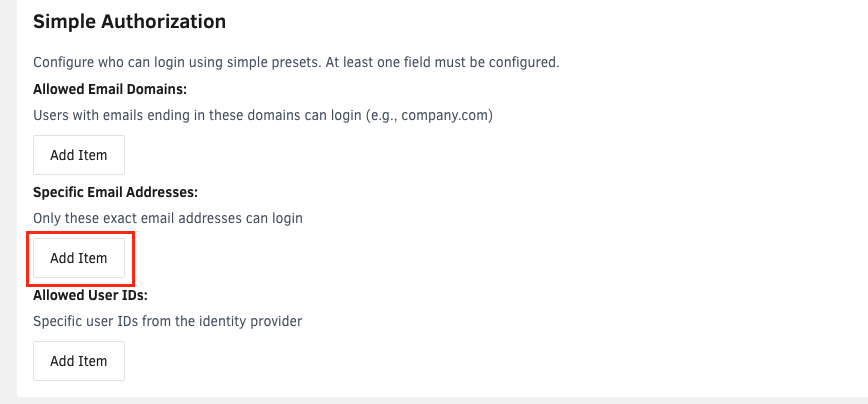Click the Simple Authorization heading
This screenshot has width=868, height=404.
129,20
